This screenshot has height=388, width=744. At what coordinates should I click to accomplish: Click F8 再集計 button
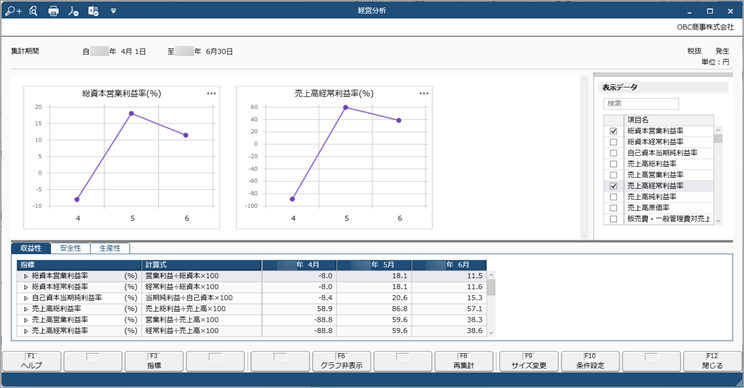[464, 361]
